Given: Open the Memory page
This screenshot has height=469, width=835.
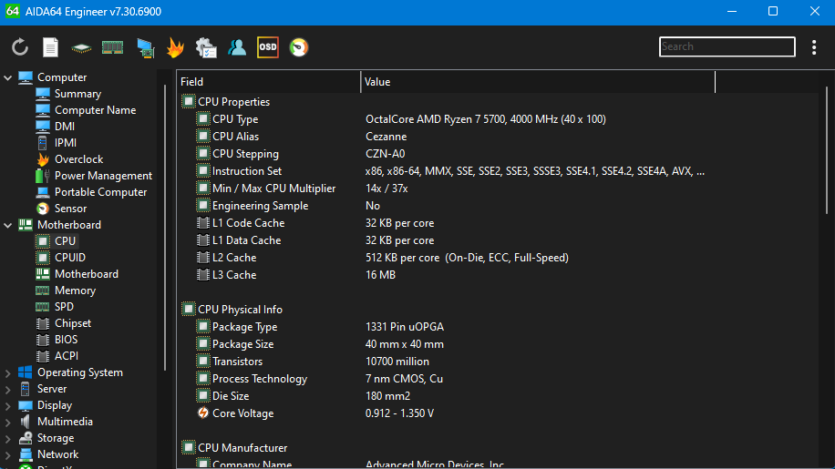Looking at the screenshot, I should 75,291.
